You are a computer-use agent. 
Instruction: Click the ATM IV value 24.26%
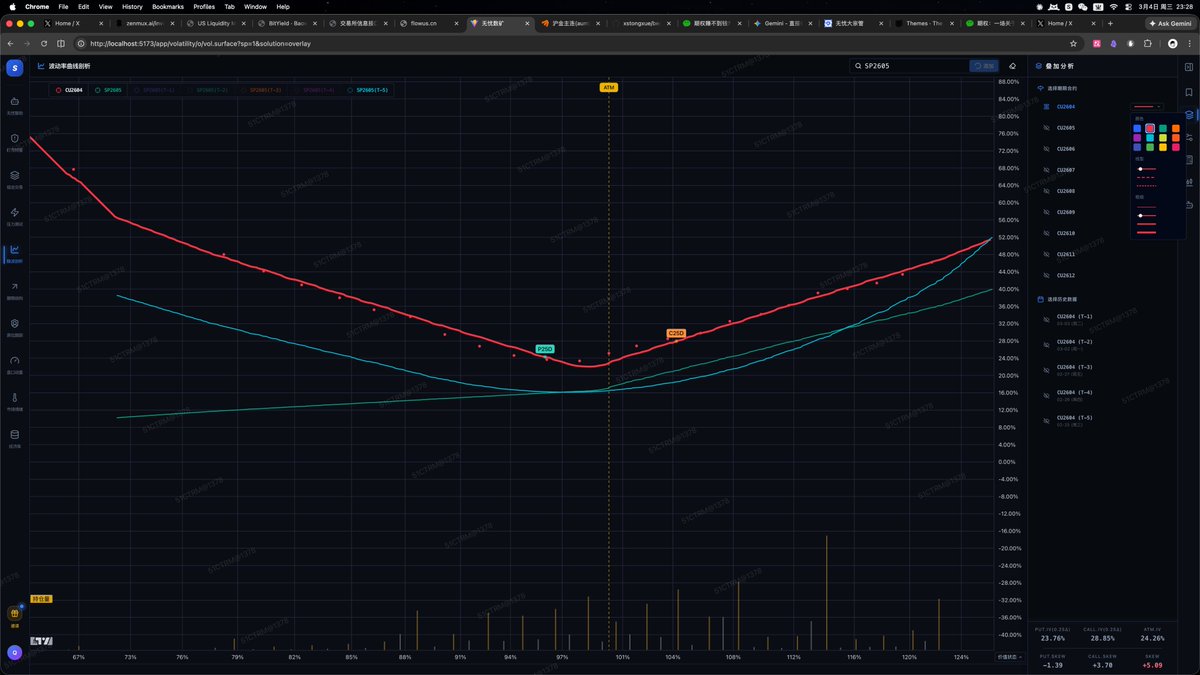point(1152,637)
